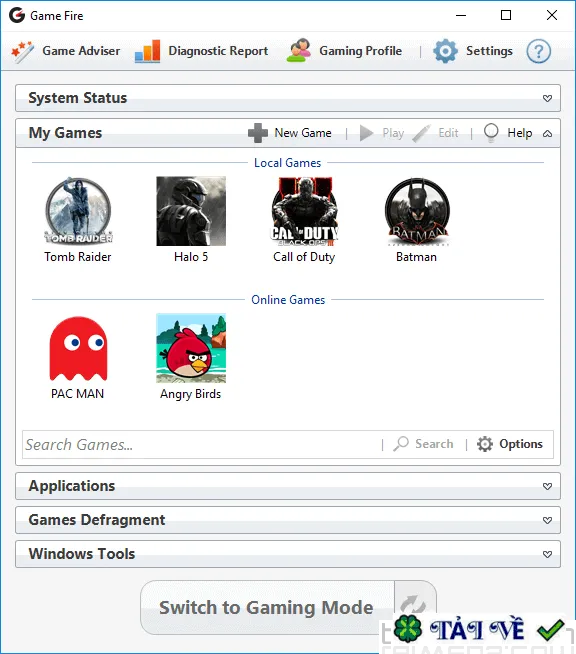576x654 pixels.
Task: Minimize the Game Fire window
Action: coord(461,15)
